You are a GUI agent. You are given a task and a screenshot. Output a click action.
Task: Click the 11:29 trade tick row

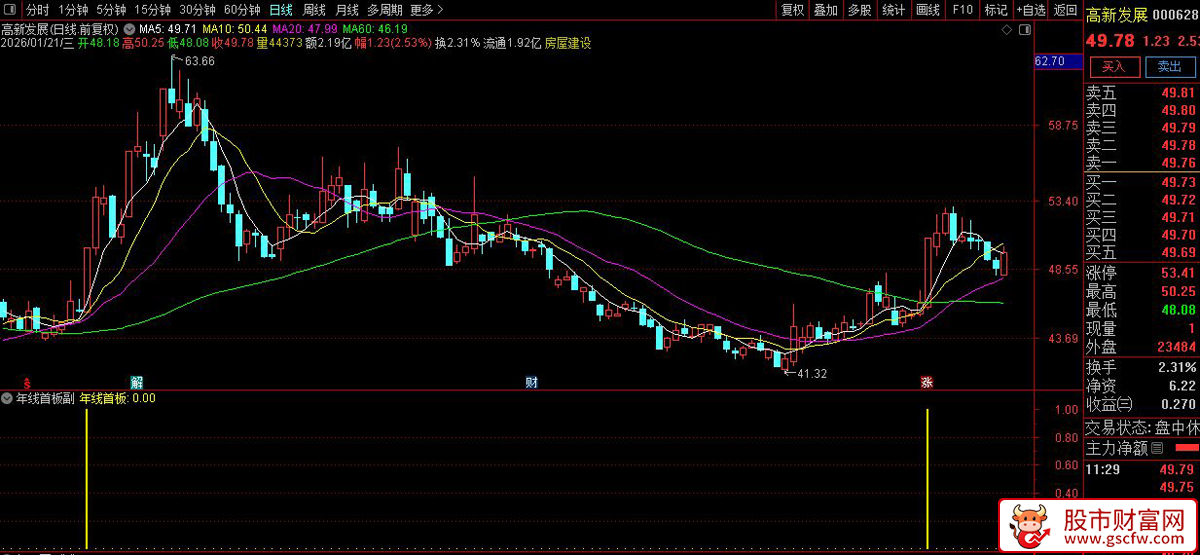coord(1142,468)
